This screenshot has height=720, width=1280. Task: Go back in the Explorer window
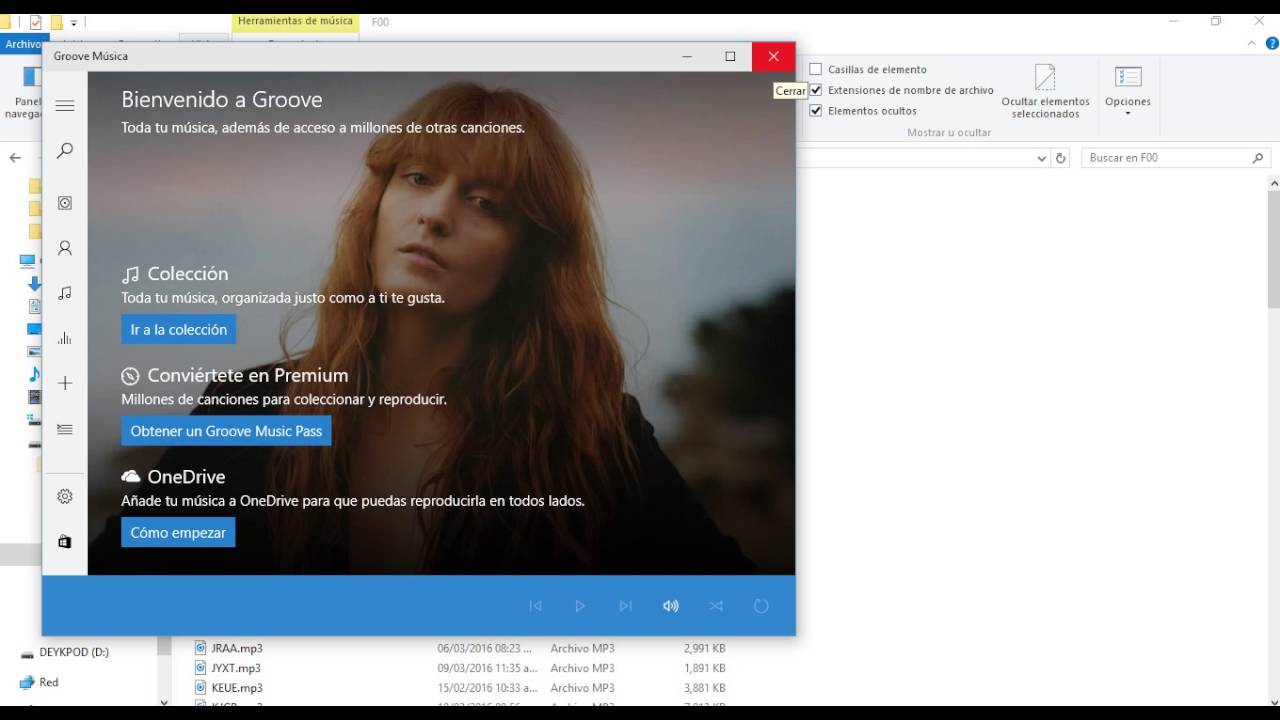[15, 158]
